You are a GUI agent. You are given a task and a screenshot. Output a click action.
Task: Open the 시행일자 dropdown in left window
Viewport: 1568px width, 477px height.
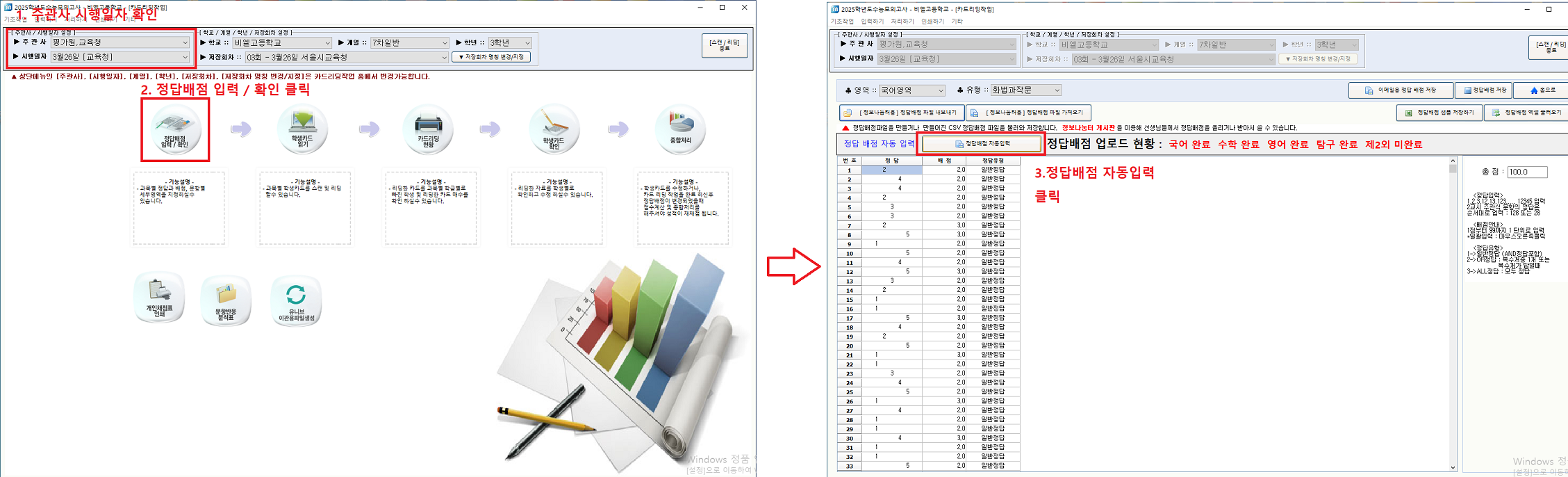(185, 57)
